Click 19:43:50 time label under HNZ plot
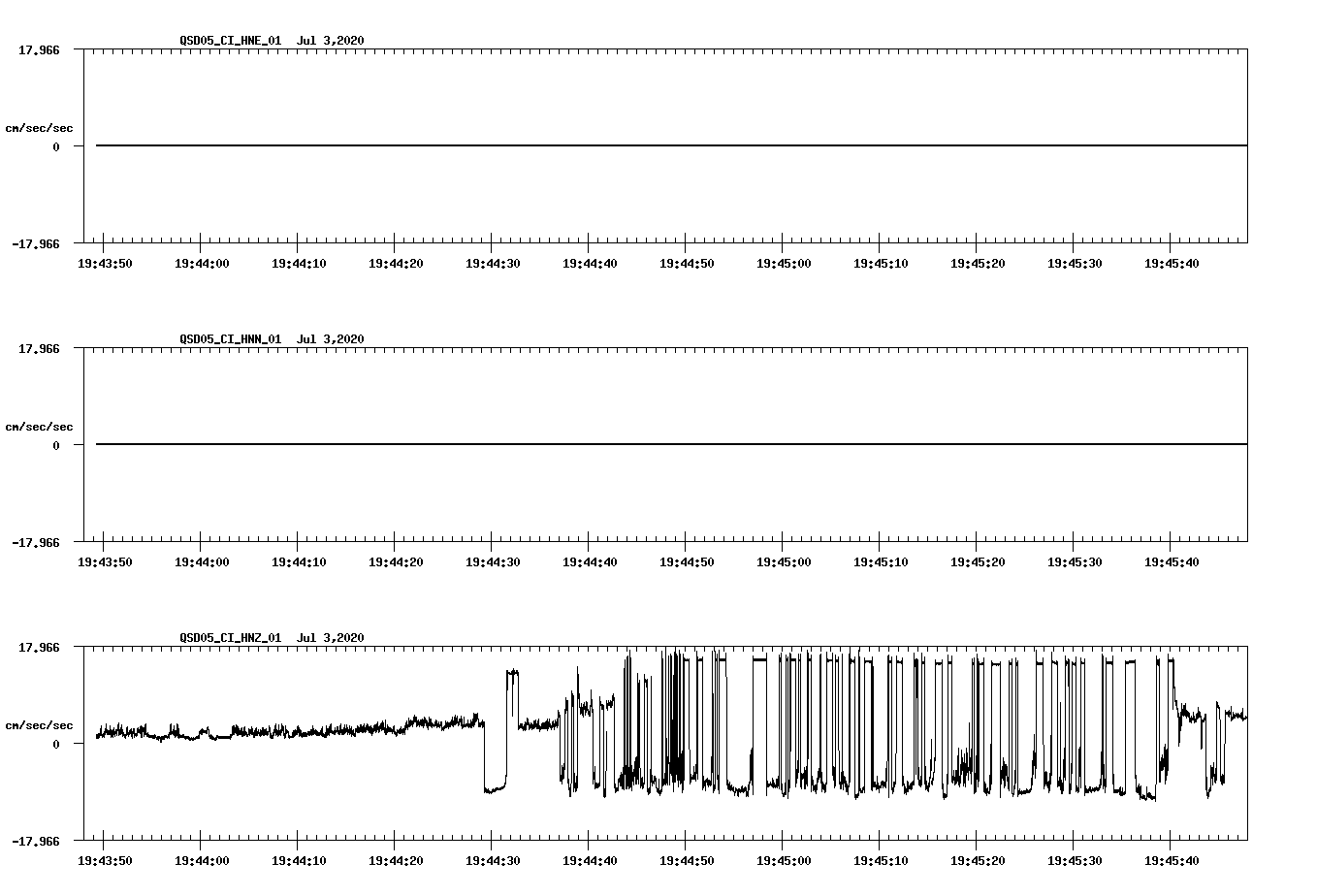Image resolution: width=1317 pixels, height=896 pixels. pos(105,861)
